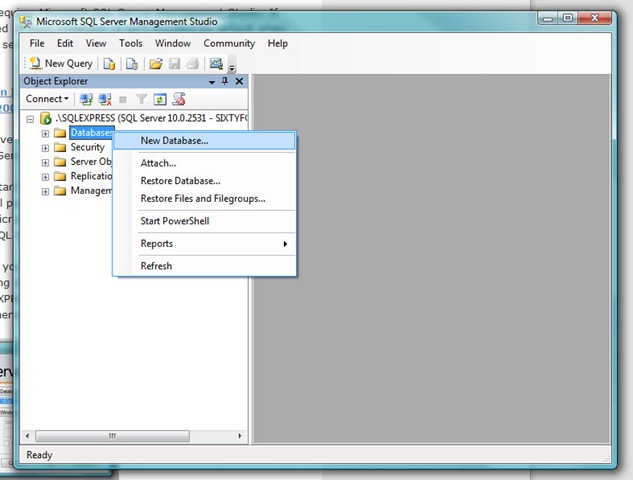Open the Community menu
Image resolution: width=633 pixels, height=480 pixels.
229,44
